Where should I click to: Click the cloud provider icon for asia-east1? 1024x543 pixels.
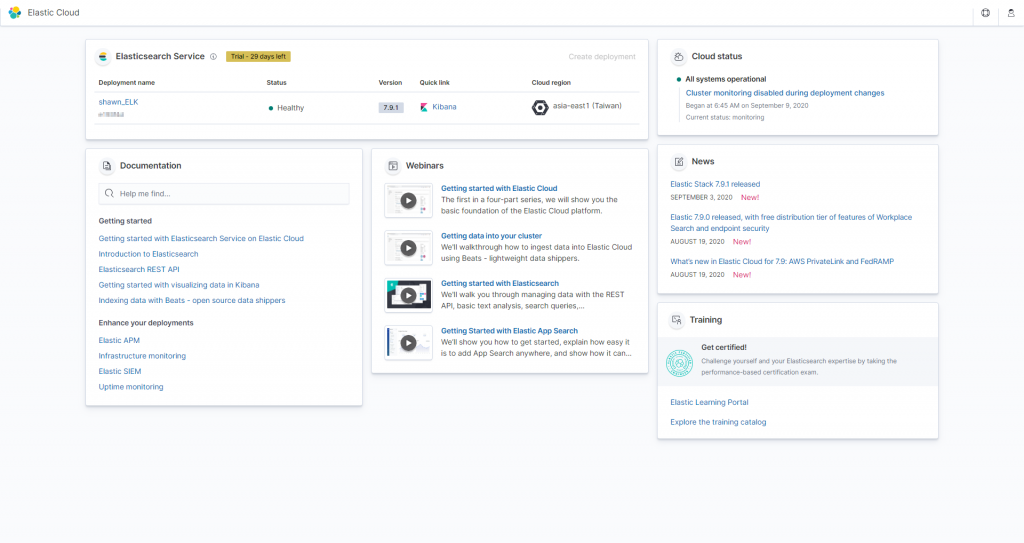(539, 107)
